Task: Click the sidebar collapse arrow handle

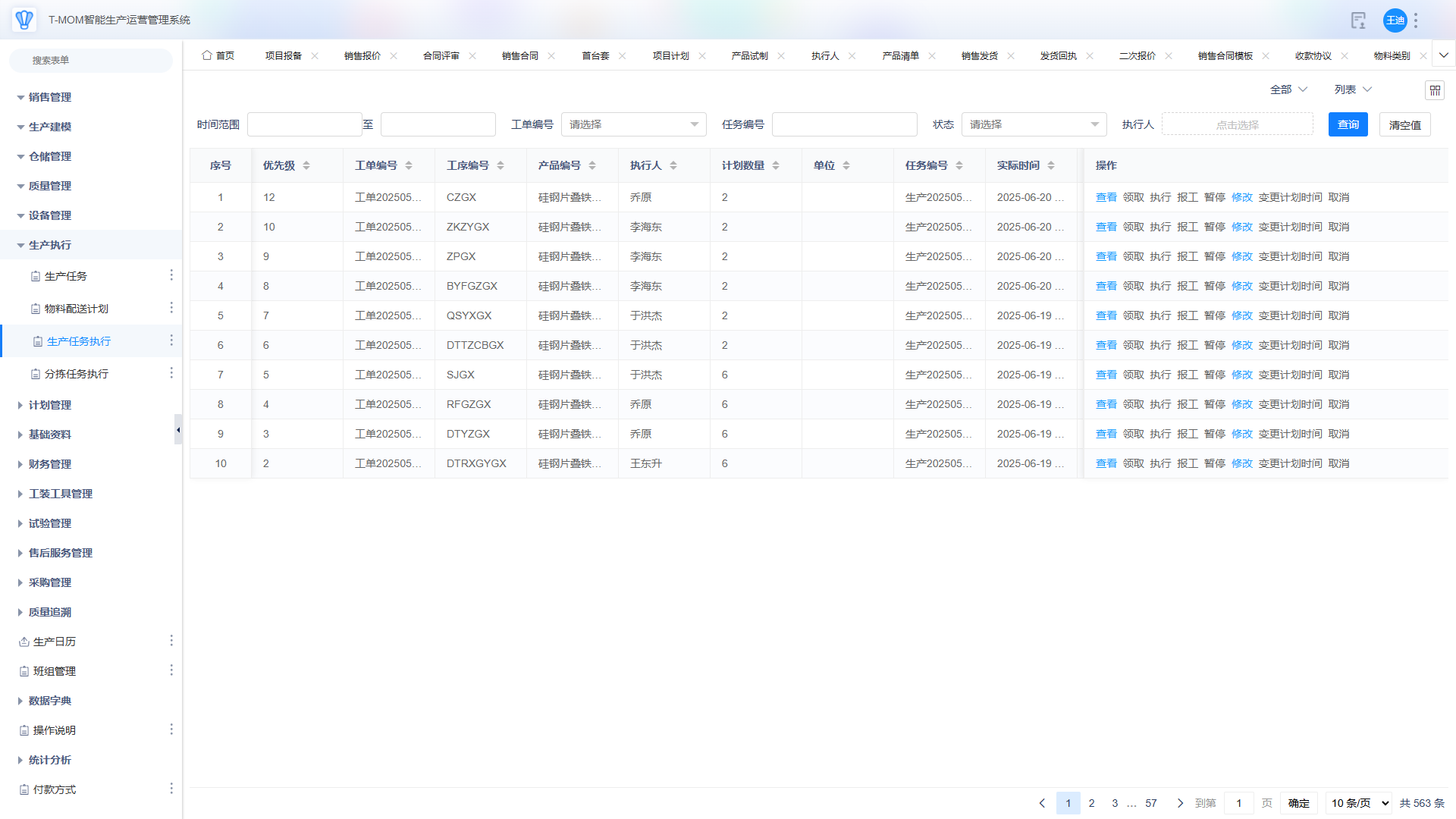Action: tap(178, 430)
